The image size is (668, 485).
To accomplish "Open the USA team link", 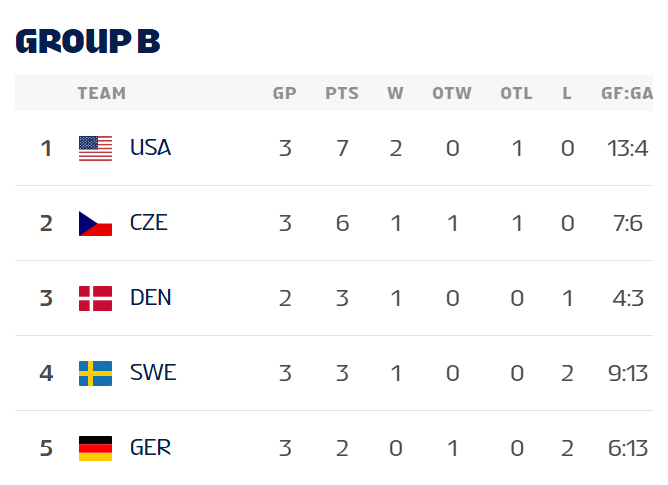I will [150, 148].
